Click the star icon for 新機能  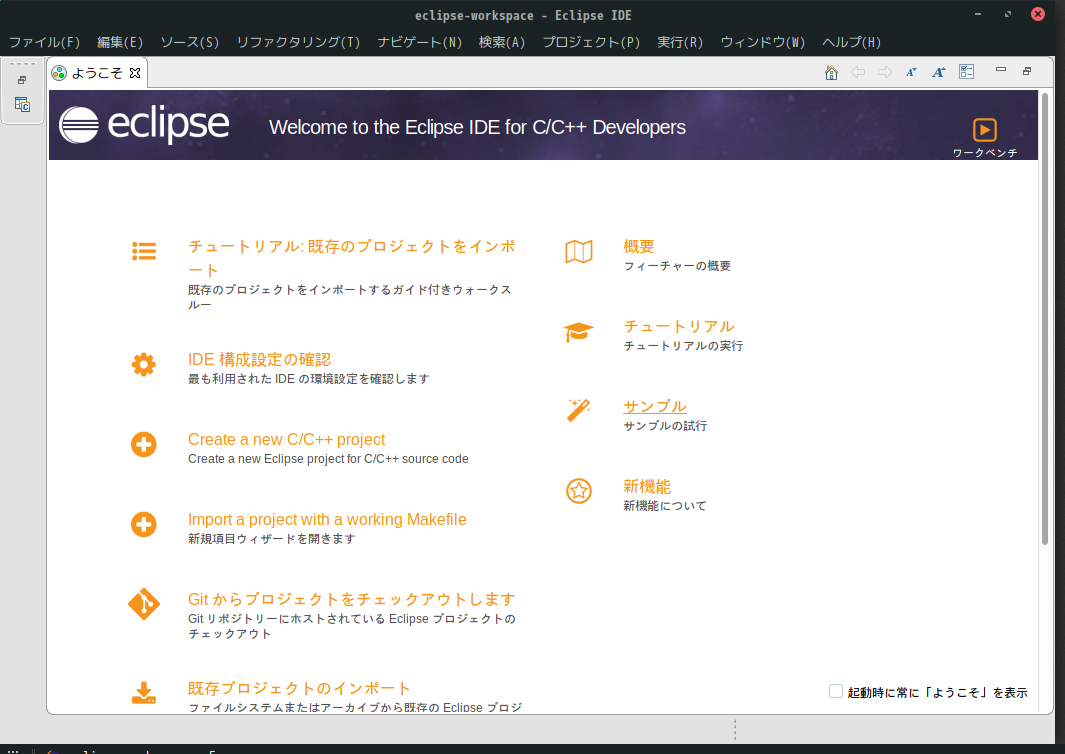[579, 491]
